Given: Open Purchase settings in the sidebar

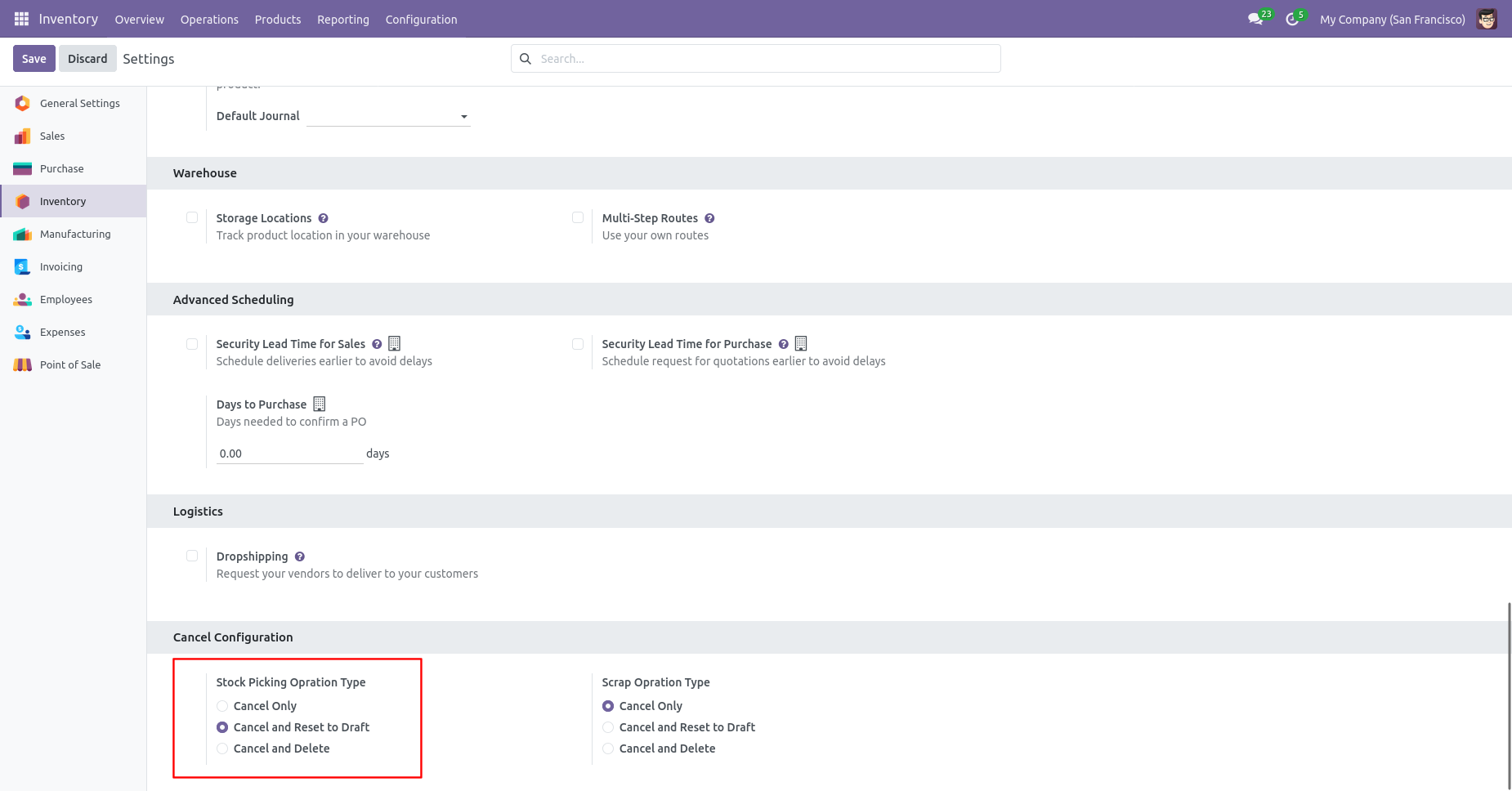Looking at the screenshot, I should tap(74, 168).
